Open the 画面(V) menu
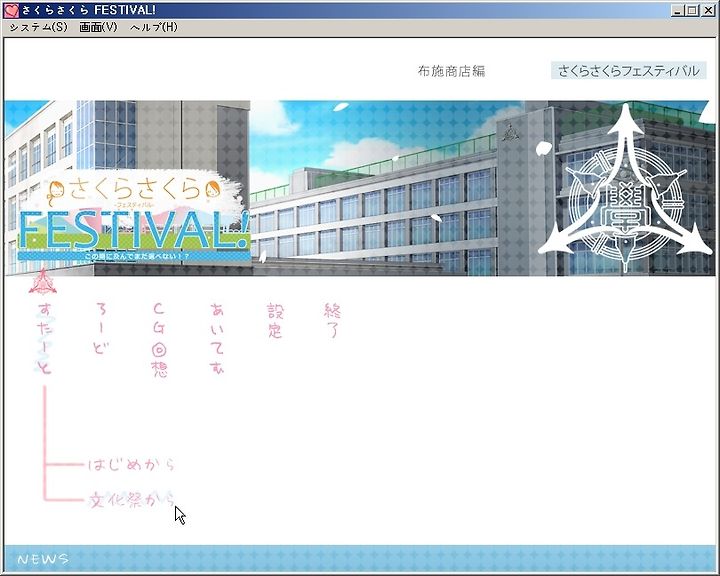 point(98,27)
